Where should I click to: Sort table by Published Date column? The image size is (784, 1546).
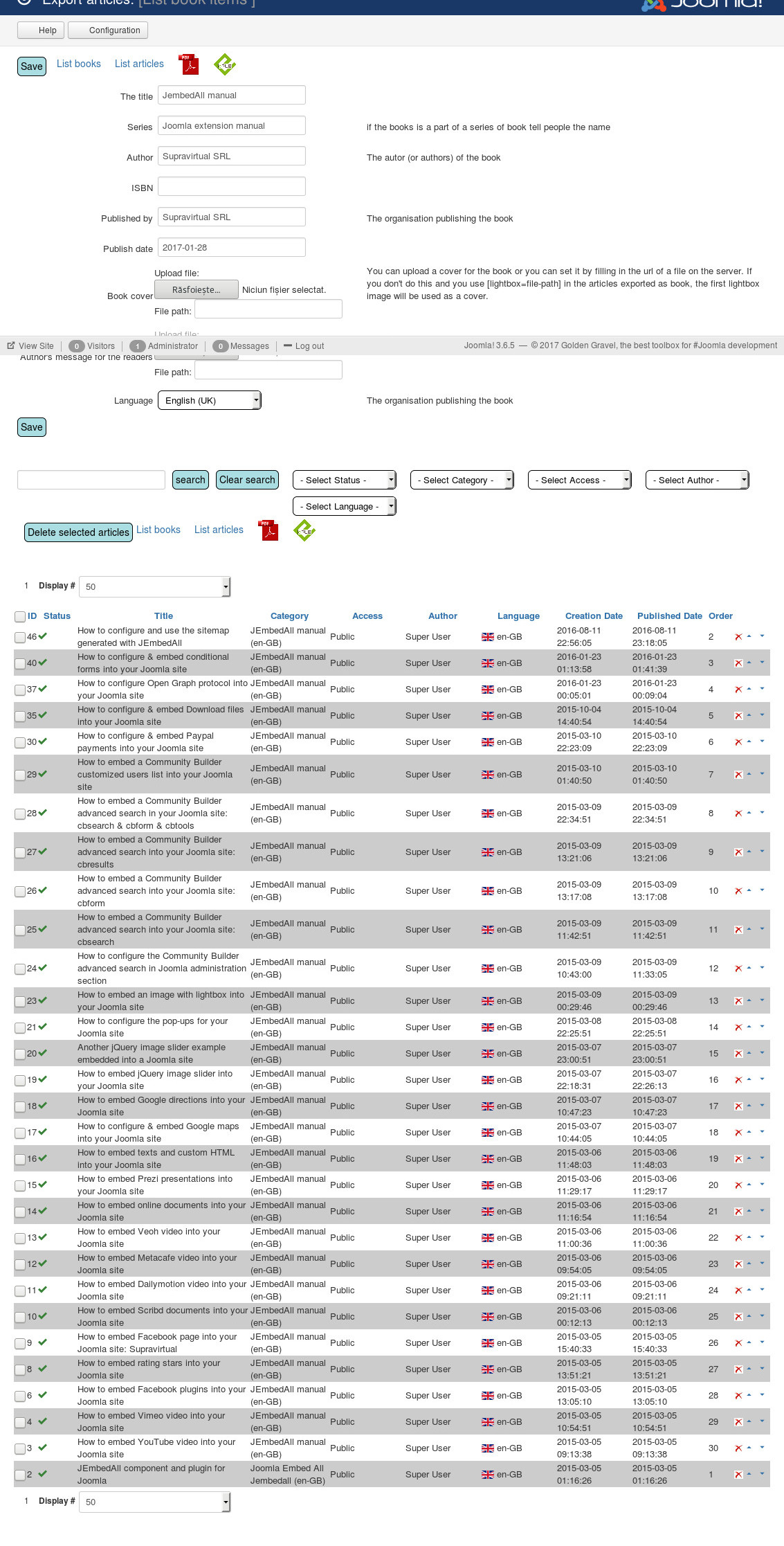tap(669, 615)
